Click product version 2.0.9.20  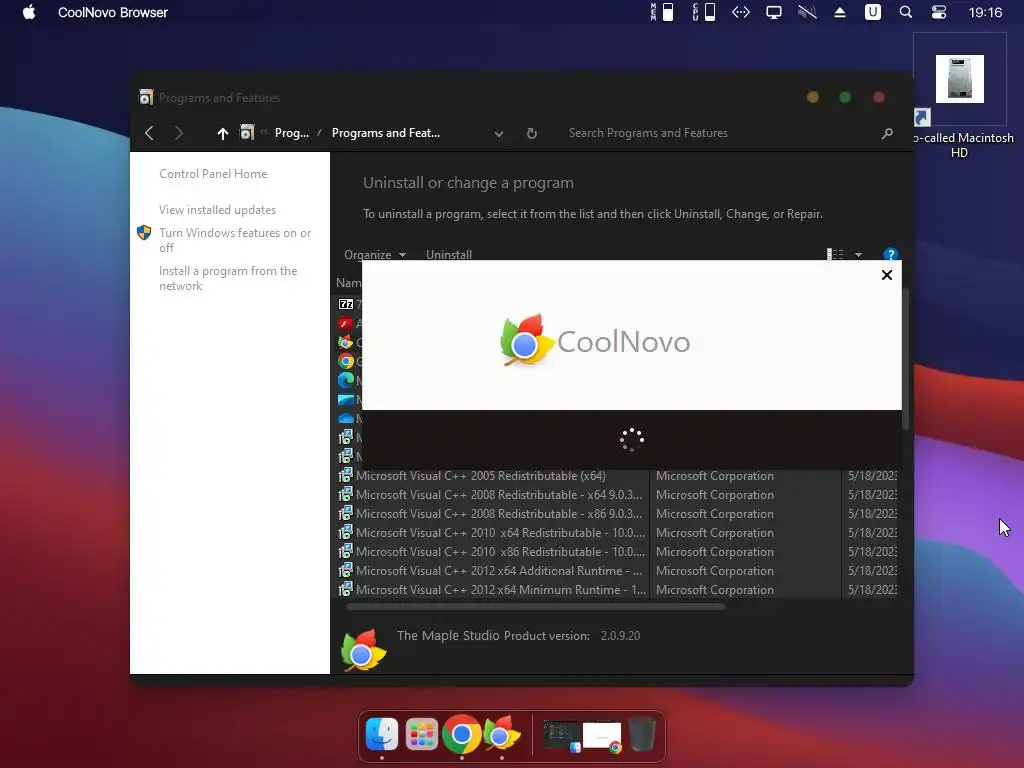(620, 635)
